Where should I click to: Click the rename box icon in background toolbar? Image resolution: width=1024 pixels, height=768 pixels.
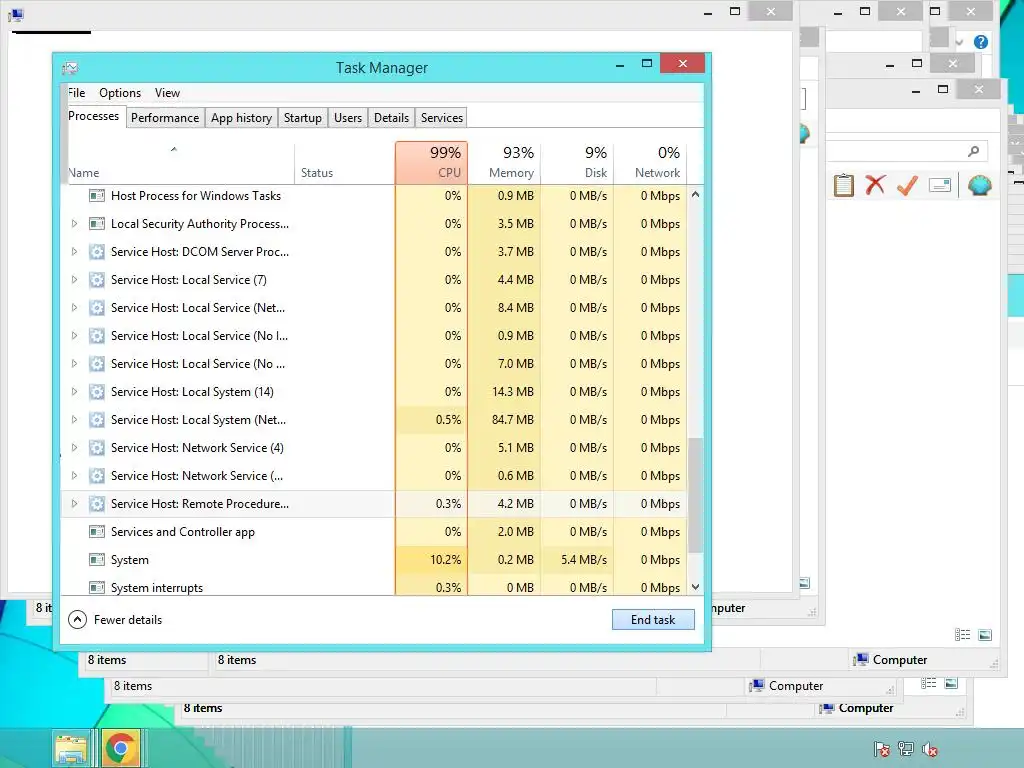[x=939, y=186]
